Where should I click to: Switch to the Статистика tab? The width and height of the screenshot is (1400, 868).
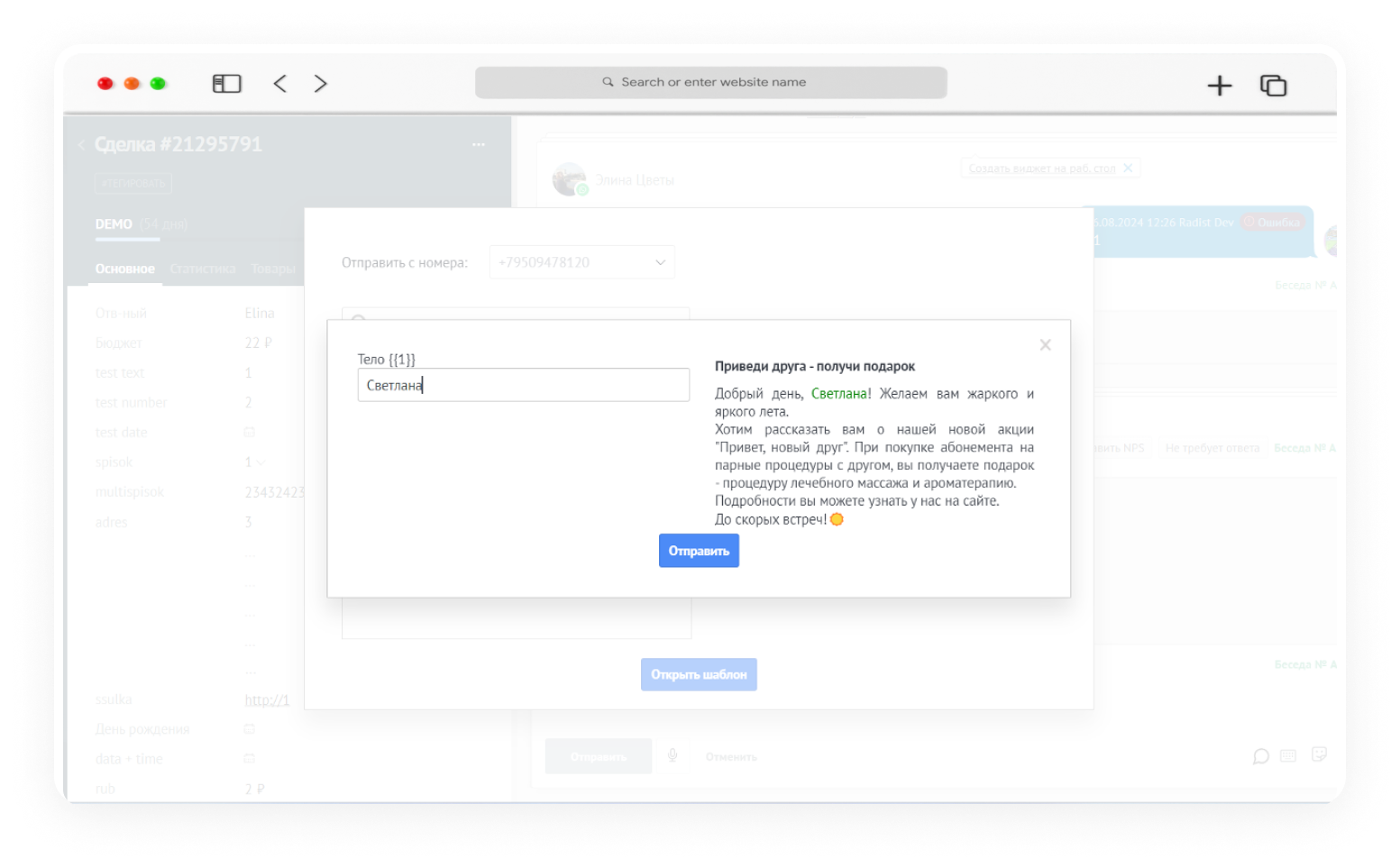[203, 269]
